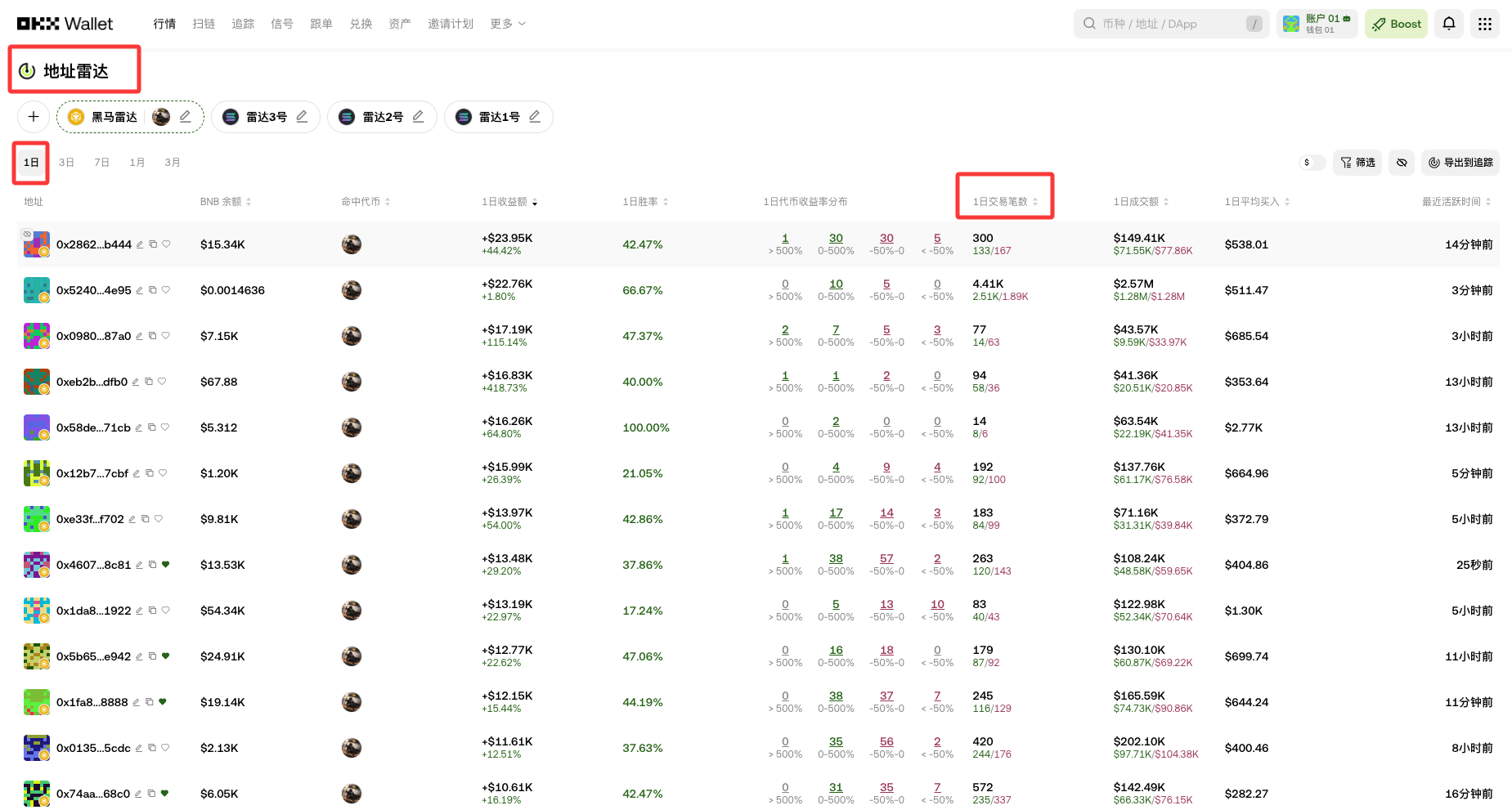The image size is (1512, 810).
Task: Open wallet address 0x5240...4e95
Action: (92, 290)
